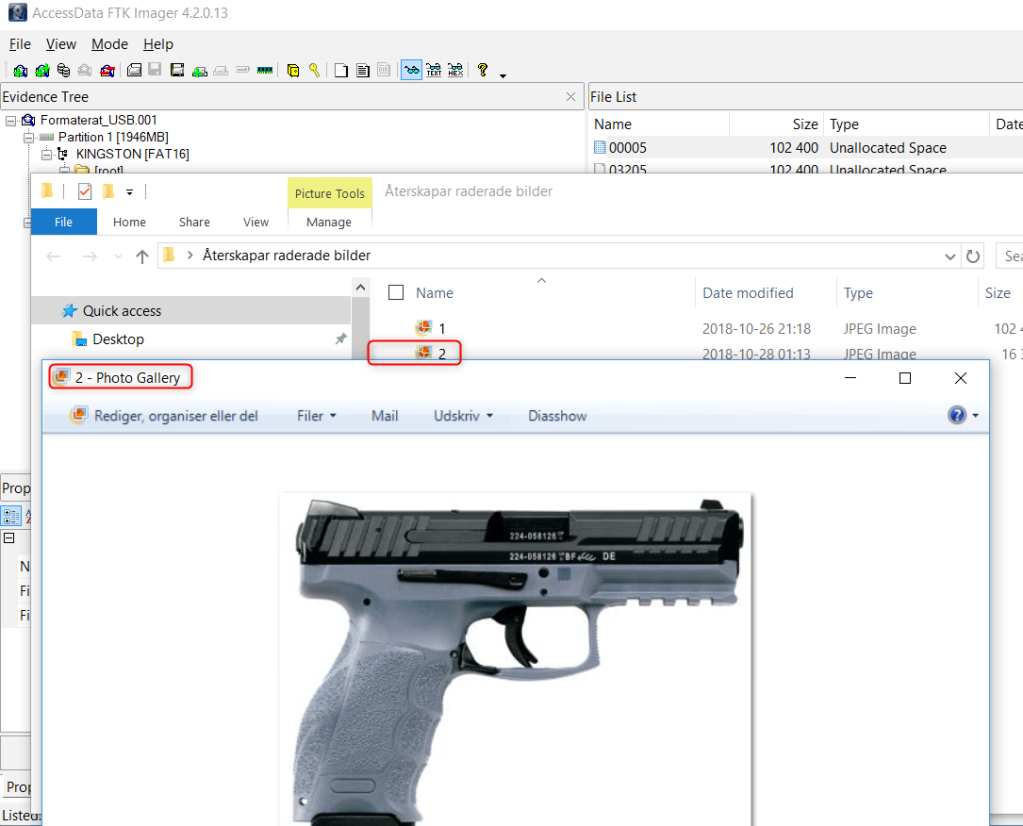
Task: Click the yellow key Detect Encryption icon
Action: [x=314, y=71]
